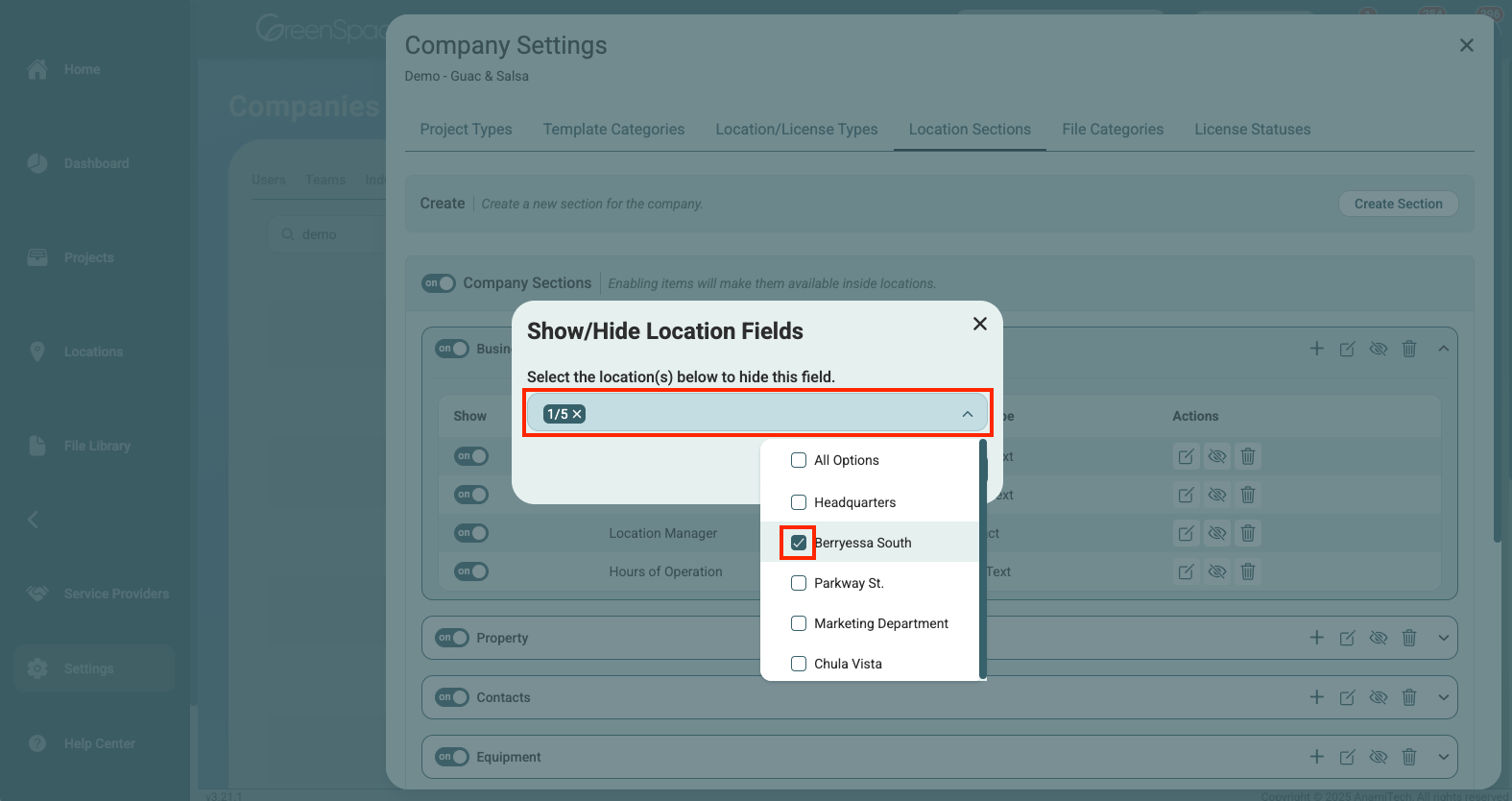The image size is (1512, 801).
Task: Open the File Library icon
Action: [37, 446]
